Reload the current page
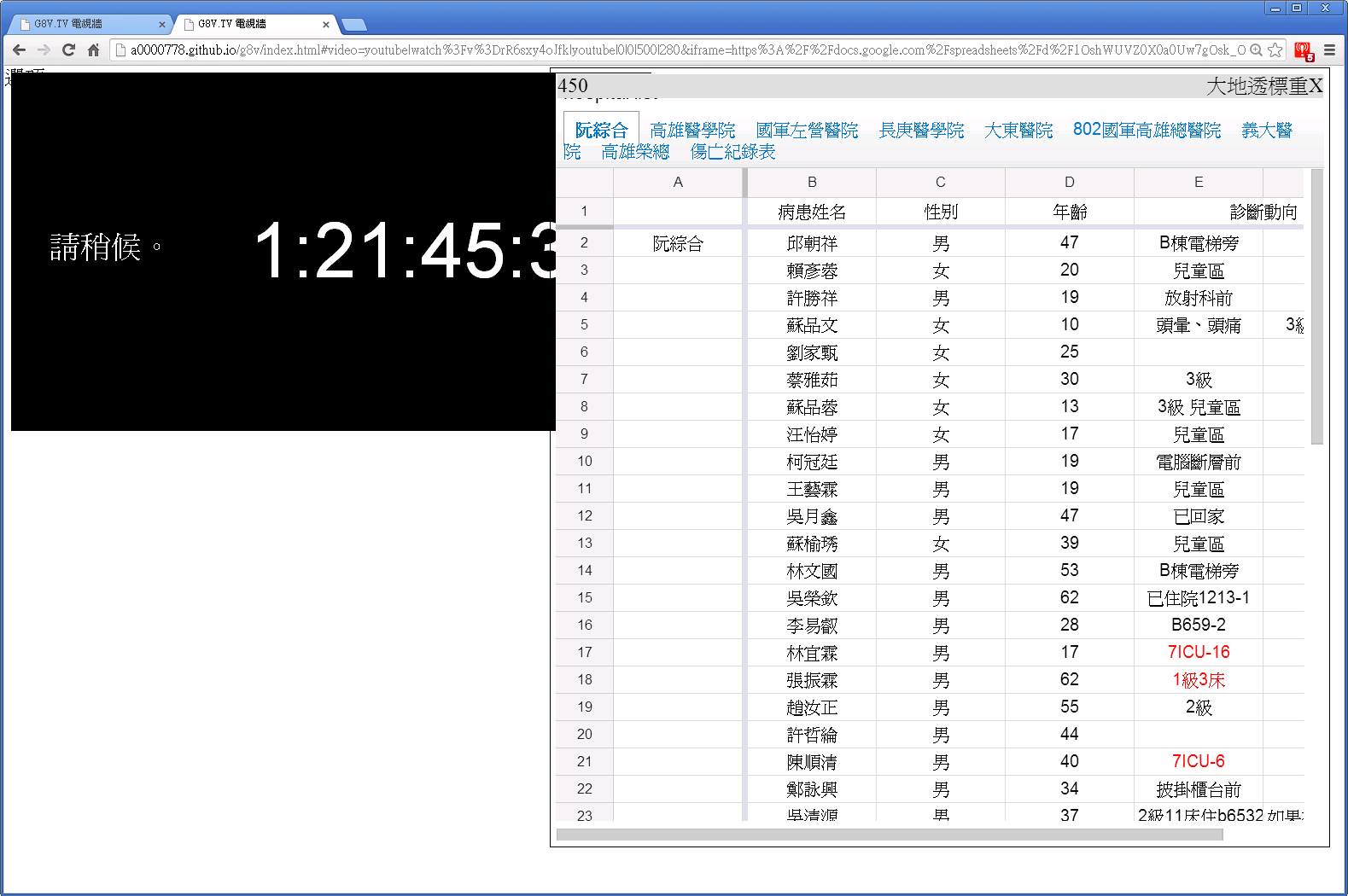The image size is (1348, 896). click(x=68, y=50)
